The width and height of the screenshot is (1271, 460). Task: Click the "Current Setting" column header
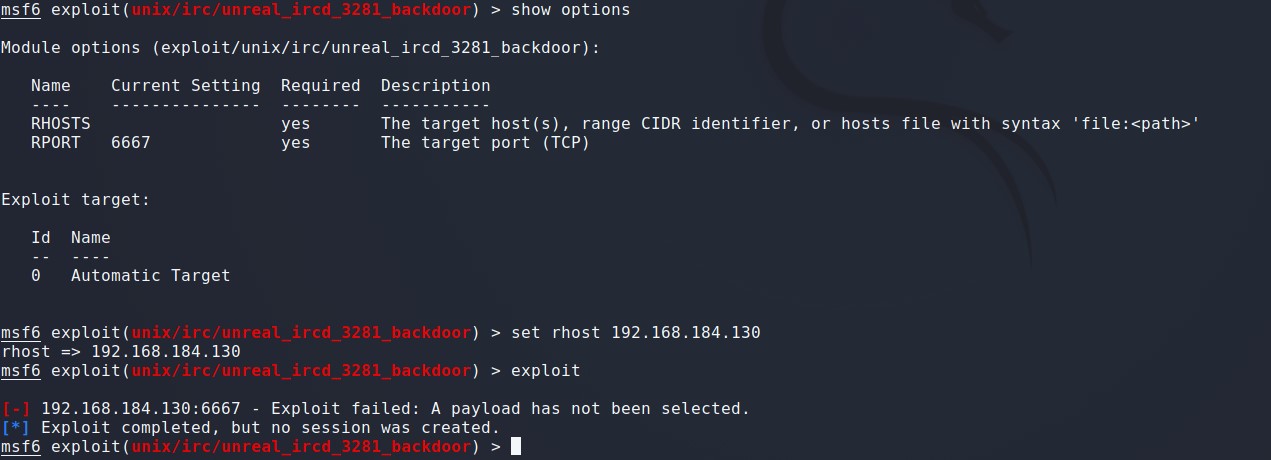pyautogui.click(x=185, y=86)
